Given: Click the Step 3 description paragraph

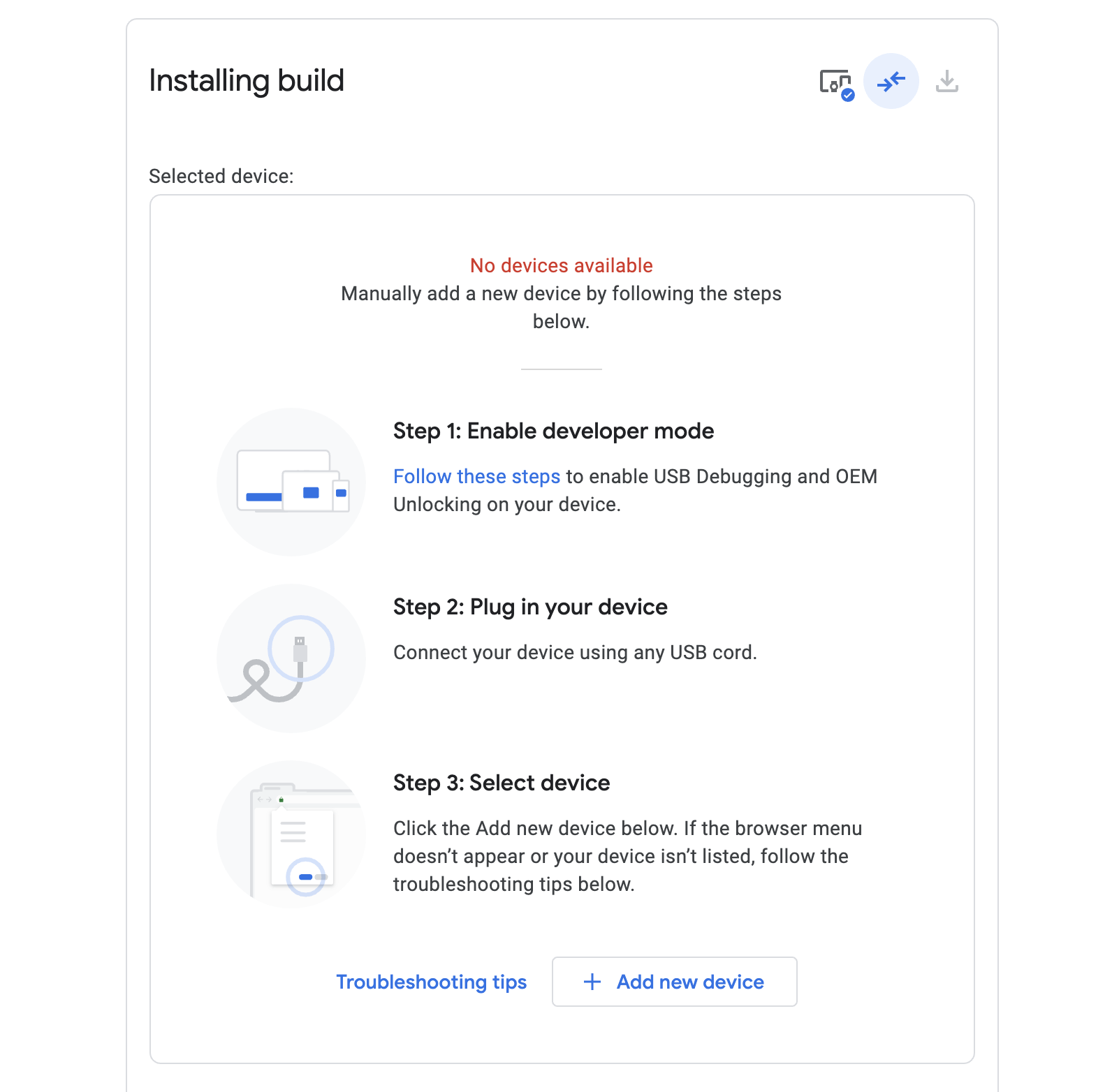Looking at the screenshot, I should click(x=627, y=856).
